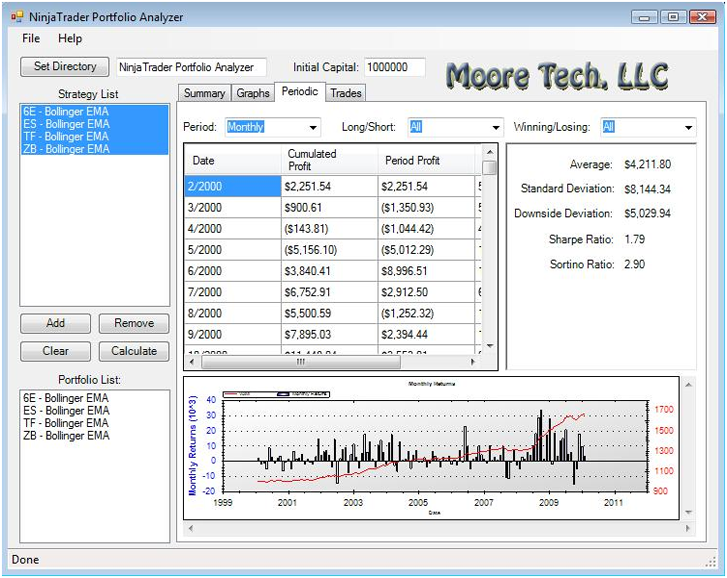Click the Add button
This screenshot has height=578, width=727.
(x=56, y=323)
